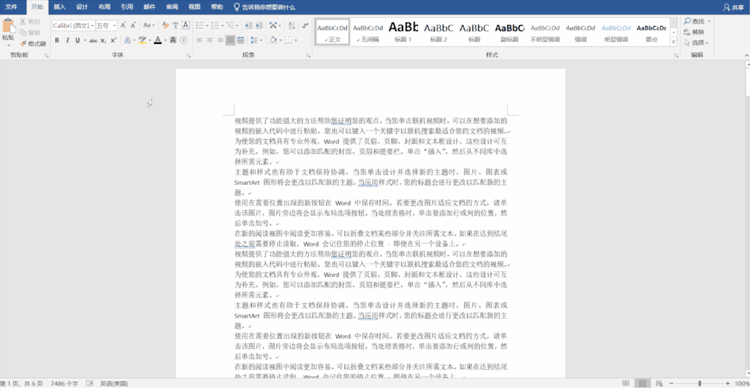Align text left

(x=199, y=40)
